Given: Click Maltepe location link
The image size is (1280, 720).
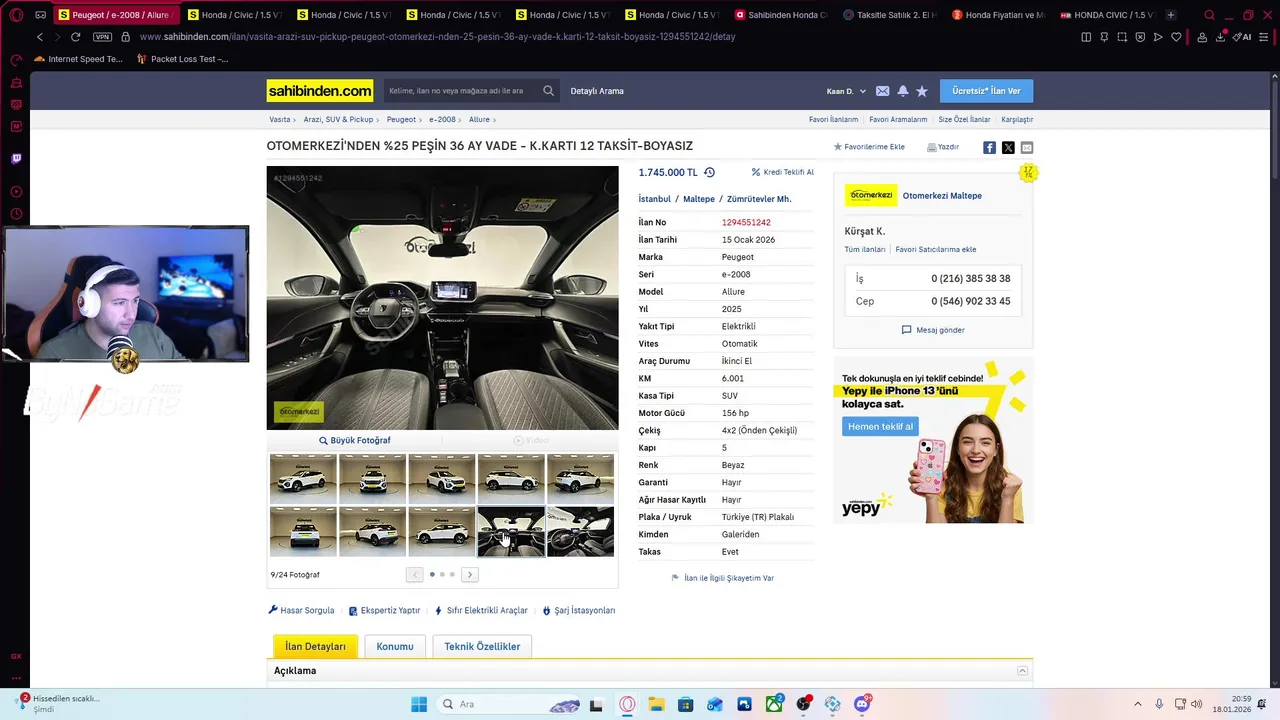Looking at the screenshot, I should coord(699,199).
